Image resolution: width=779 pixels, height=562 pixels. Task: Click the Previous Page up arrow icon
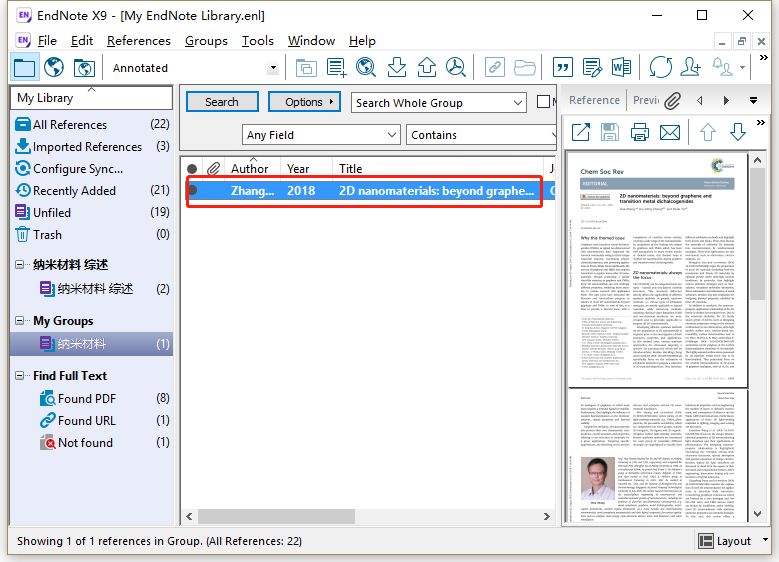(x=708, y=132)
